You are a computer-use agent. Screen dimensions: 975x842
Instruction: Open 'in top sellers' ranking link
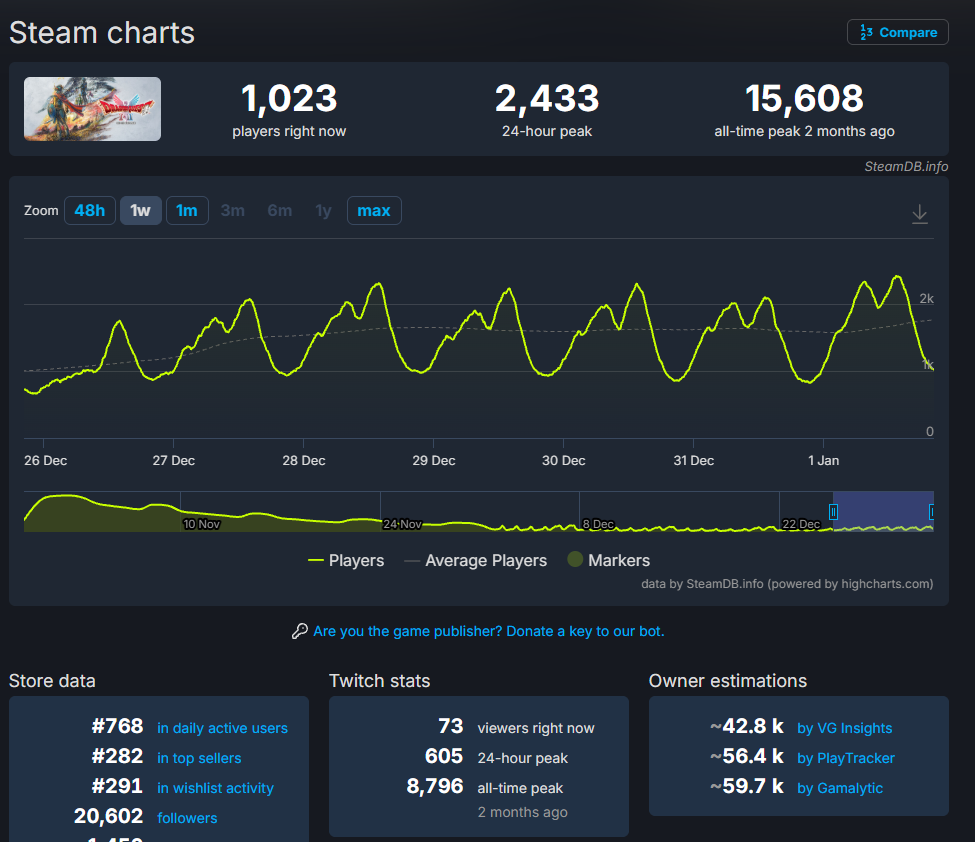(x=199, y=758)
